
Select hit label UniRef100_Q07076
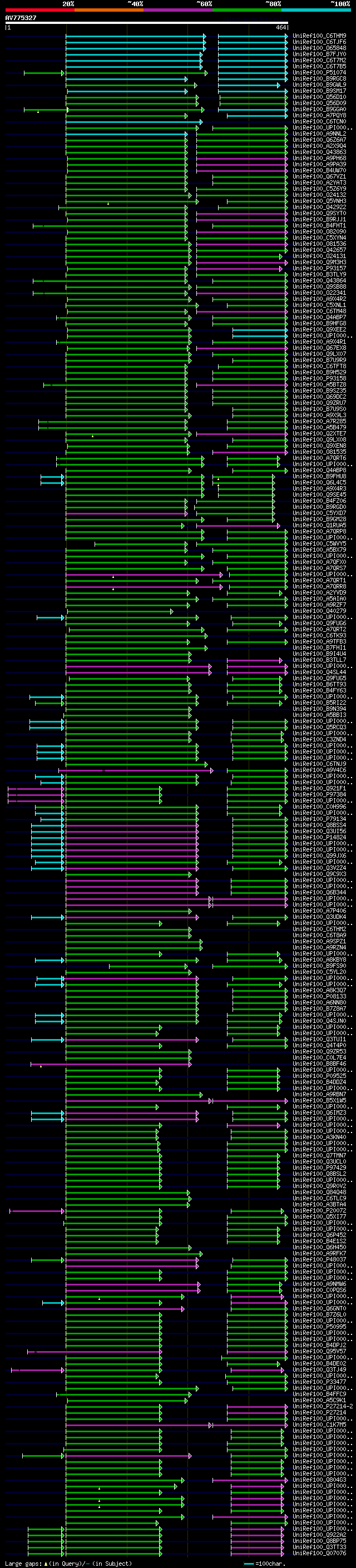click(x=319, y=1553)
